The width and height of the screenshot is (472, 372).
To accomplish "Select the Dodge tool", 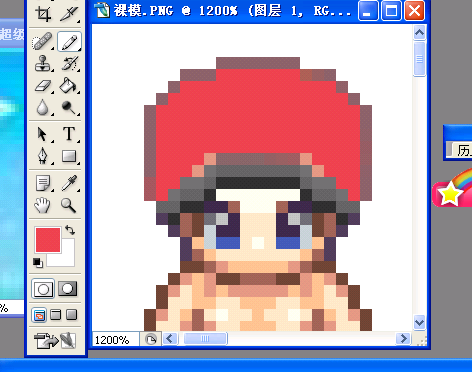I will coord(69,107).
